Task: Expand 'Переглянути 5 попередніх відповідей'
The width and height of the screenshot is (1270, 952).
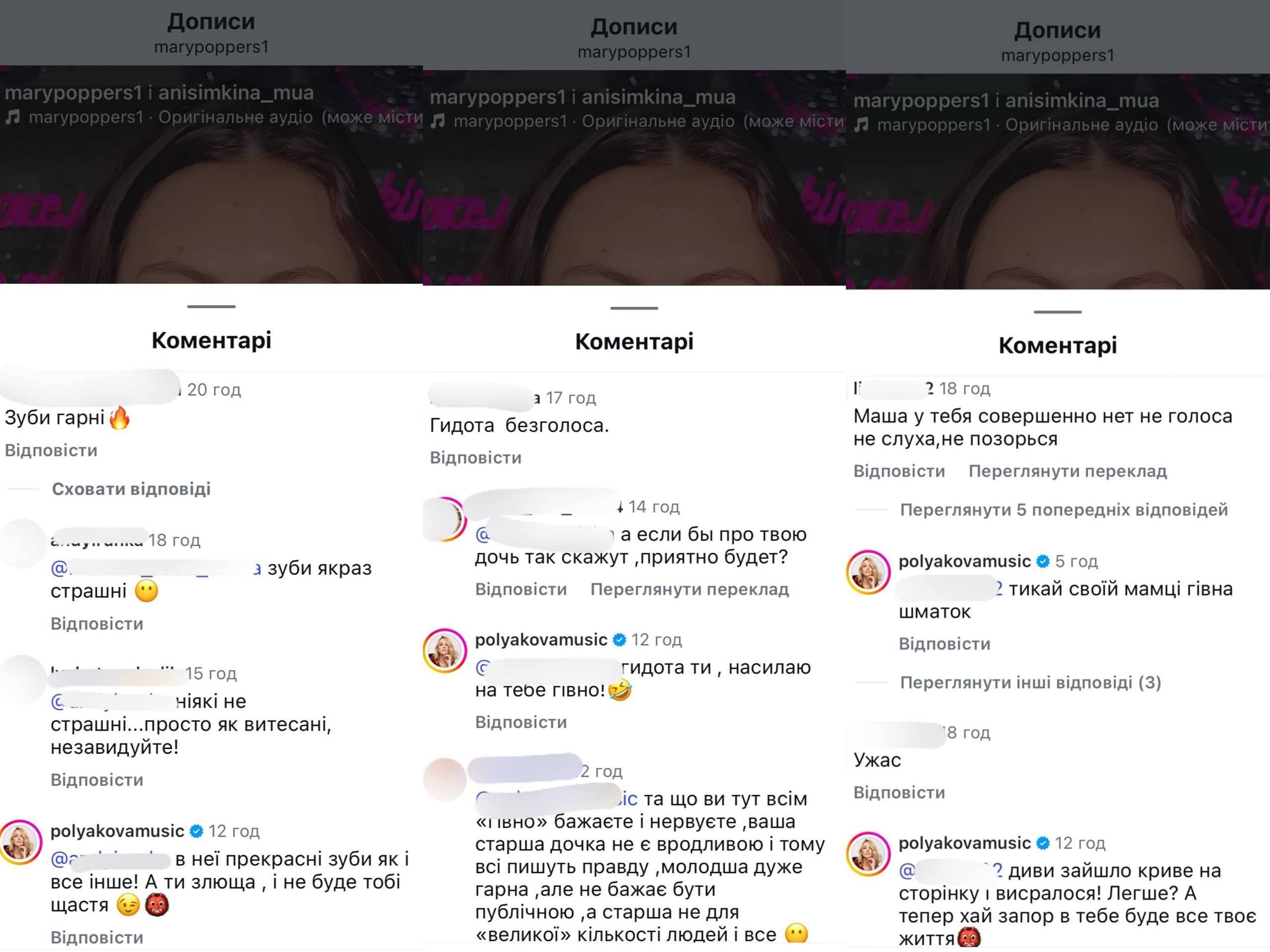Action: pyautogui.click(x=1063, y=510)
